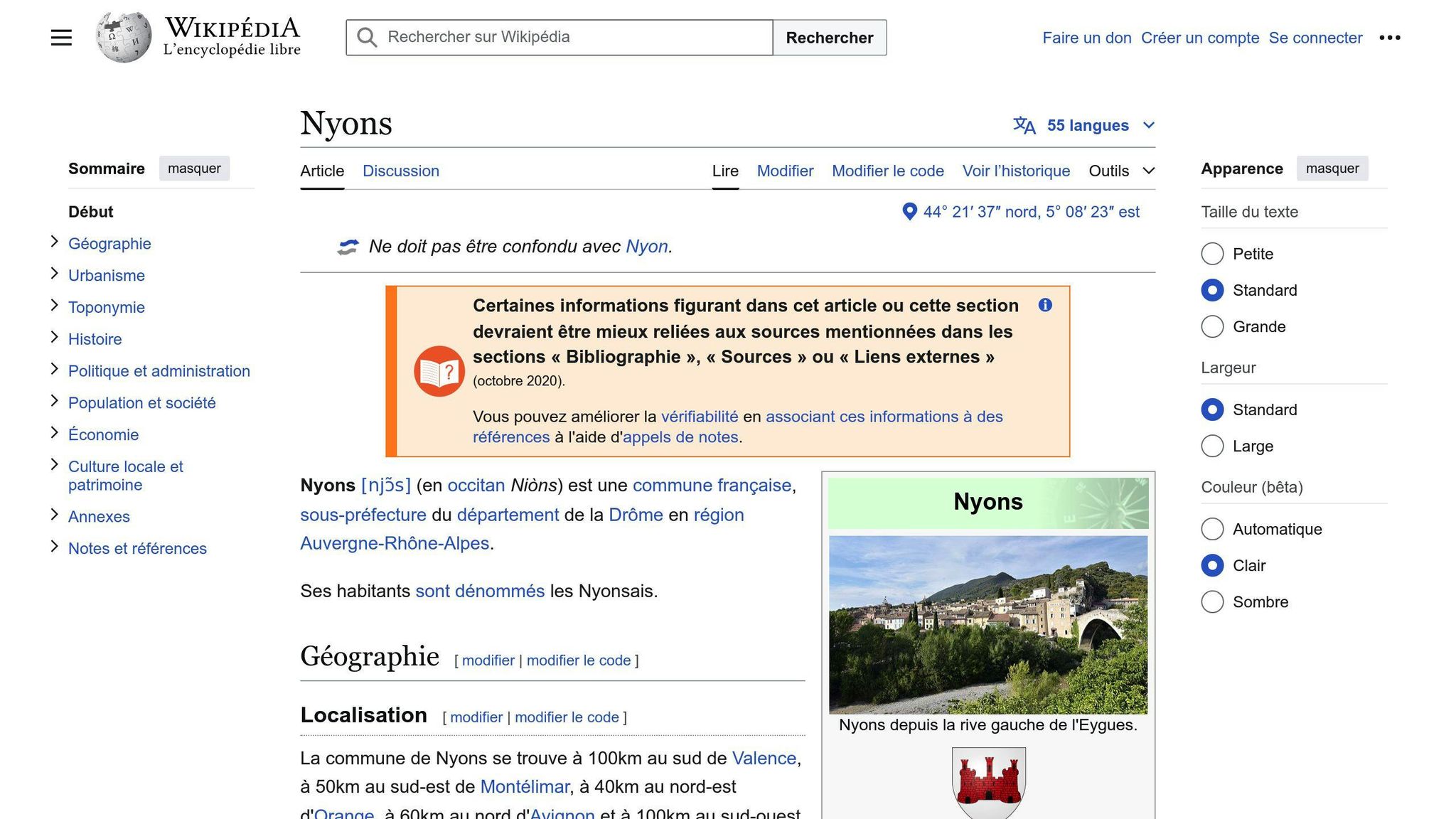Open the Voir l'historique tab
Viewport: 1456px width, 819px height.
tap(1015, 171)
